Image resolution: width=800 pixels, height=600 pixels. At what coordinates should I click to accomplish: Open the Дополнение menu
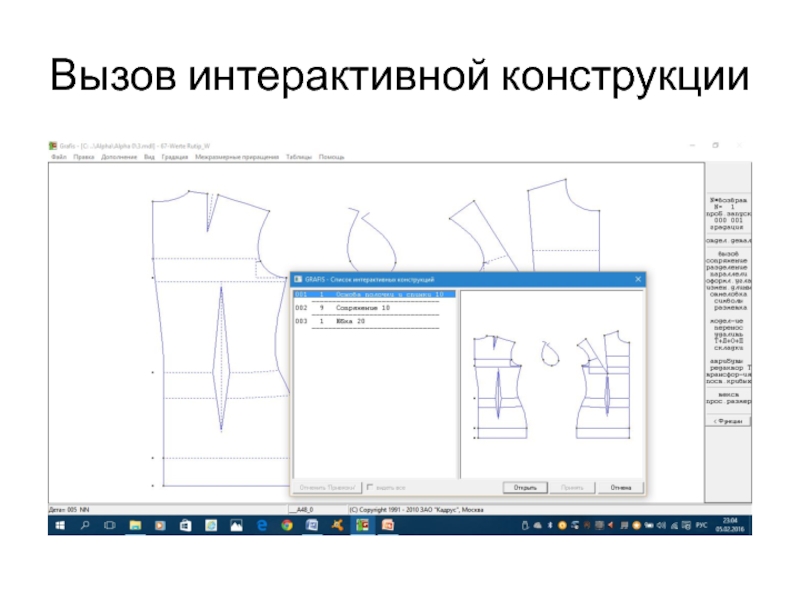point(119,157)
